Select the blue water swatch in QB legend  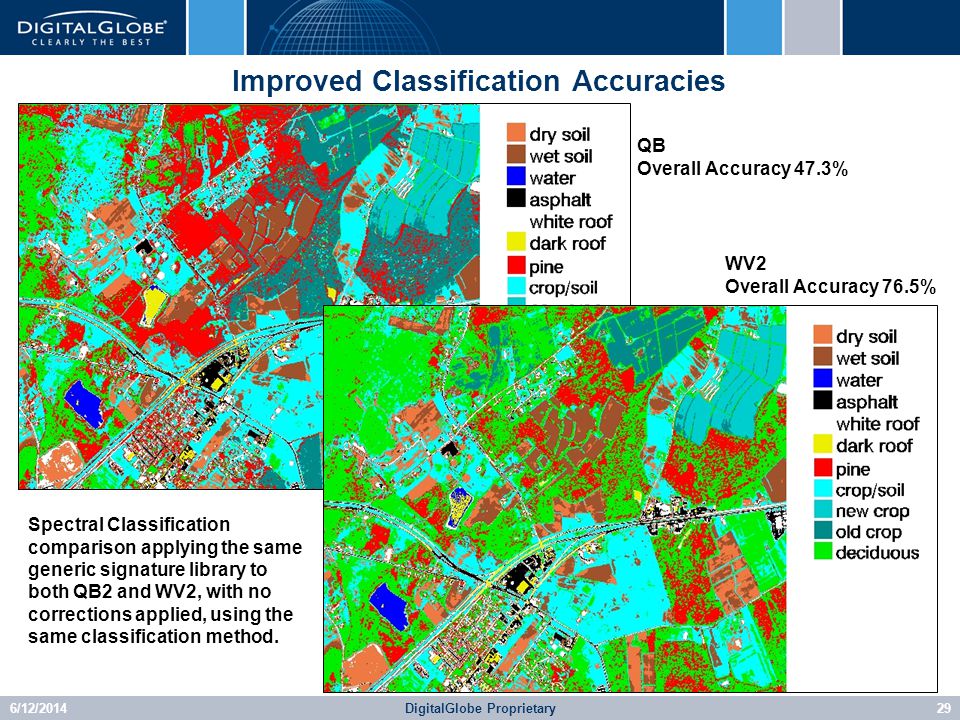pos(516,176)
